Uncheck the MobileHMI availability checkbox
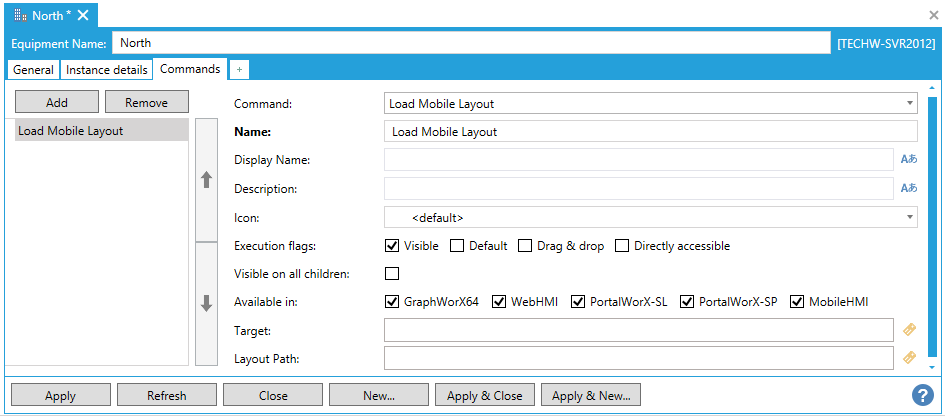This screenshot has width=945, height=418. pos(797,301)
